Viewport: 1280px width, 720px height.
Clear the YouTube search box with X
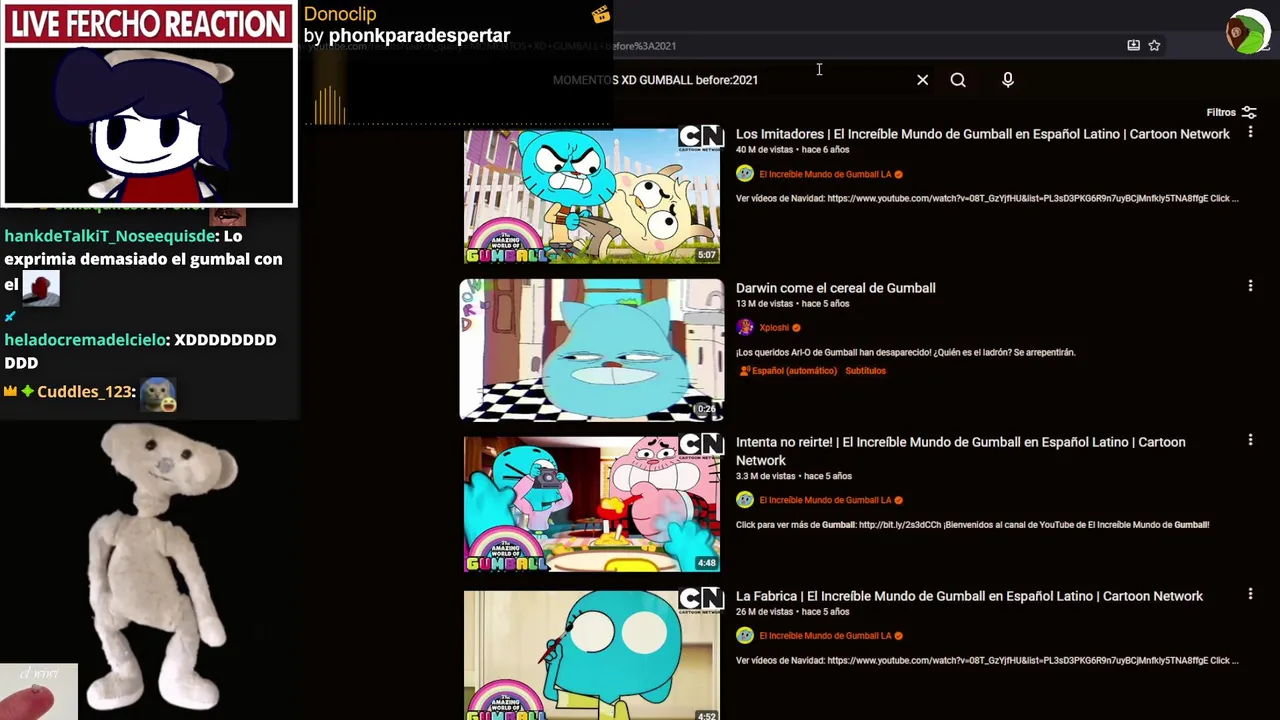922,80
